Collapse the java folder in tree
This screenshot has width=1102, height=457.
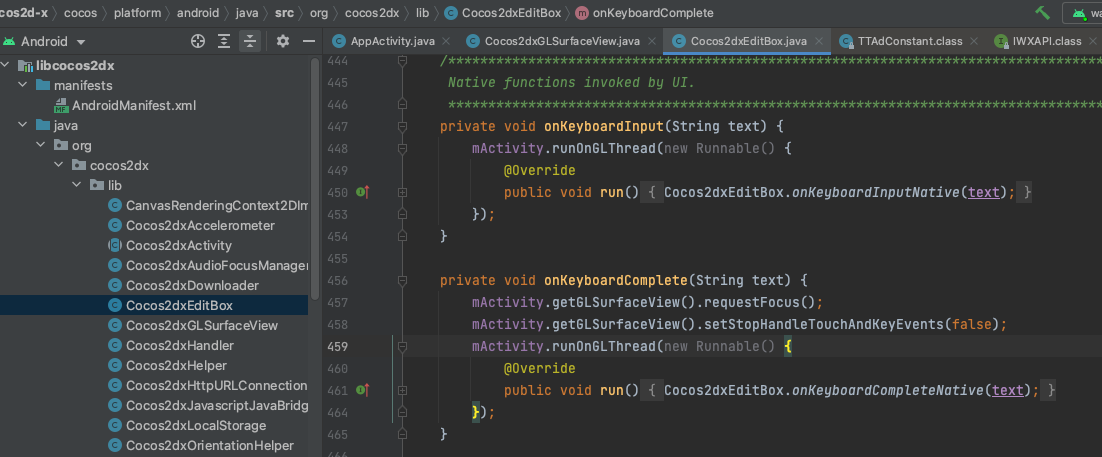pos(22,126)
